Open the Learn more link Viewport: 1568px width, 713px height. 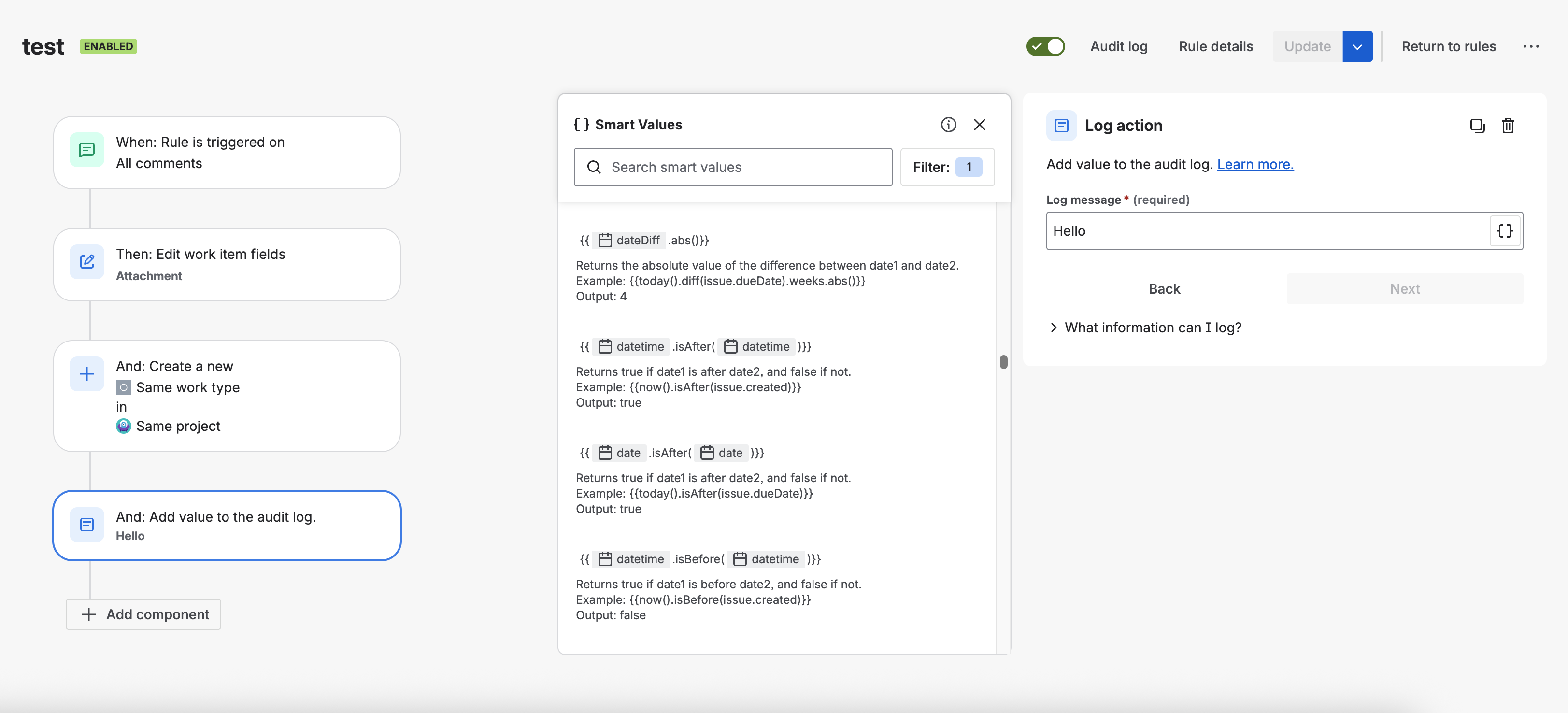(1255, 164)
